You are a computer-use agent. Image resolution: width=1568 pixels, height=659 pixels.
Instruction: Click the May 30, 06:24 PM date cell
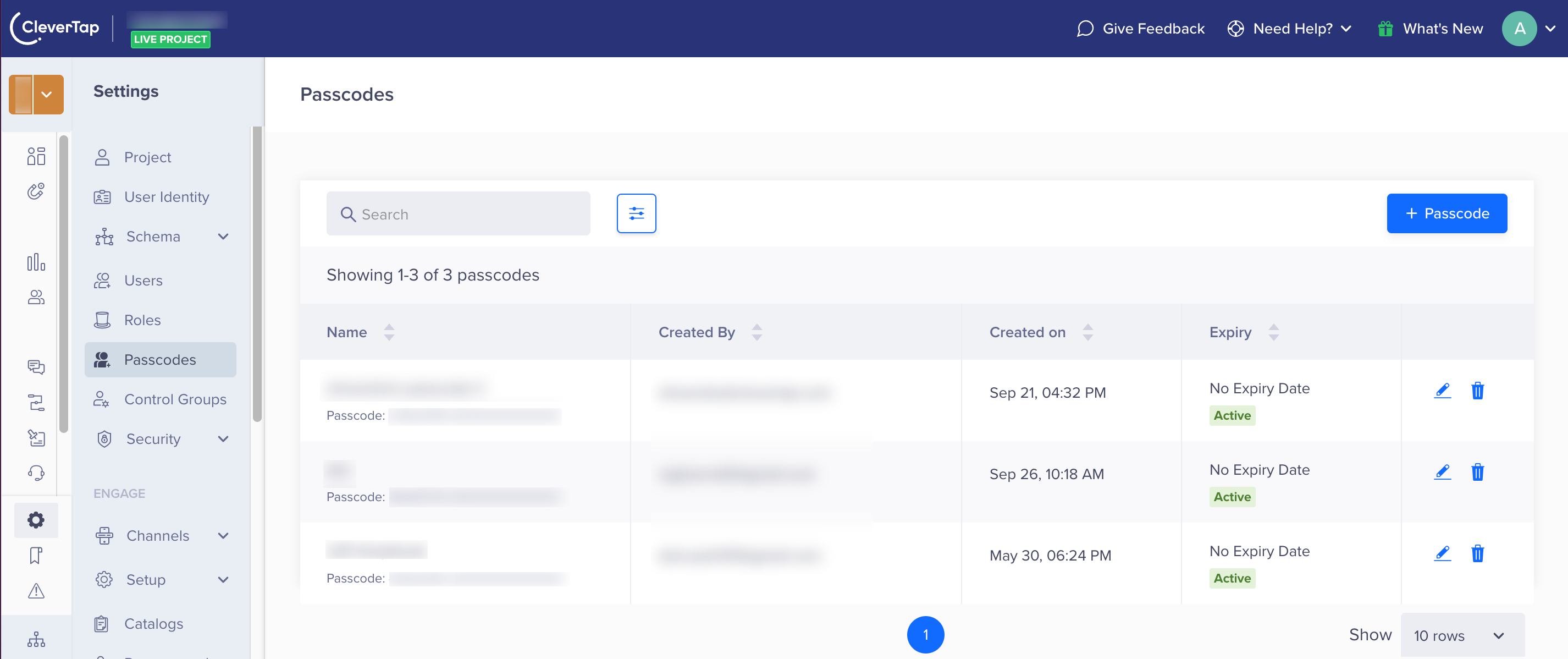(1050, 556)
